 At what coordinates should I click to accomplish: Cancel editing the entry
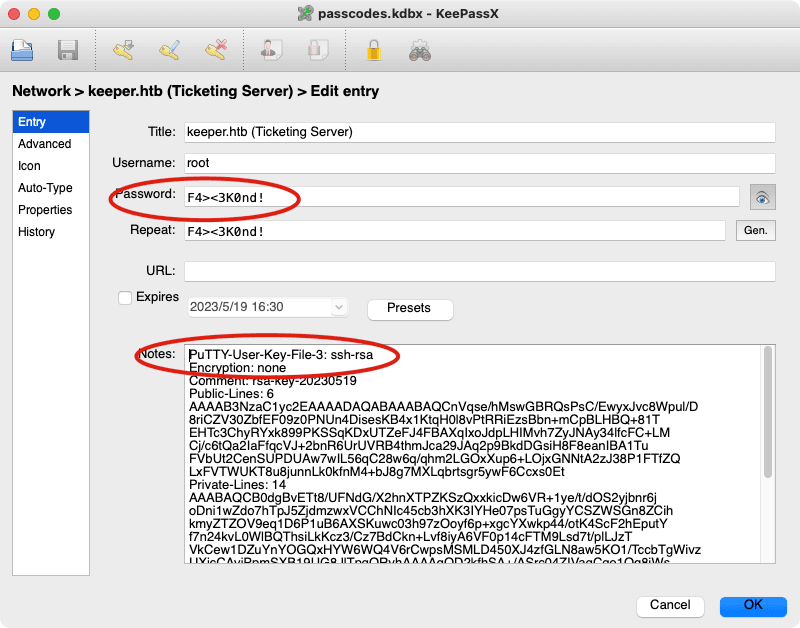(670, 605)
